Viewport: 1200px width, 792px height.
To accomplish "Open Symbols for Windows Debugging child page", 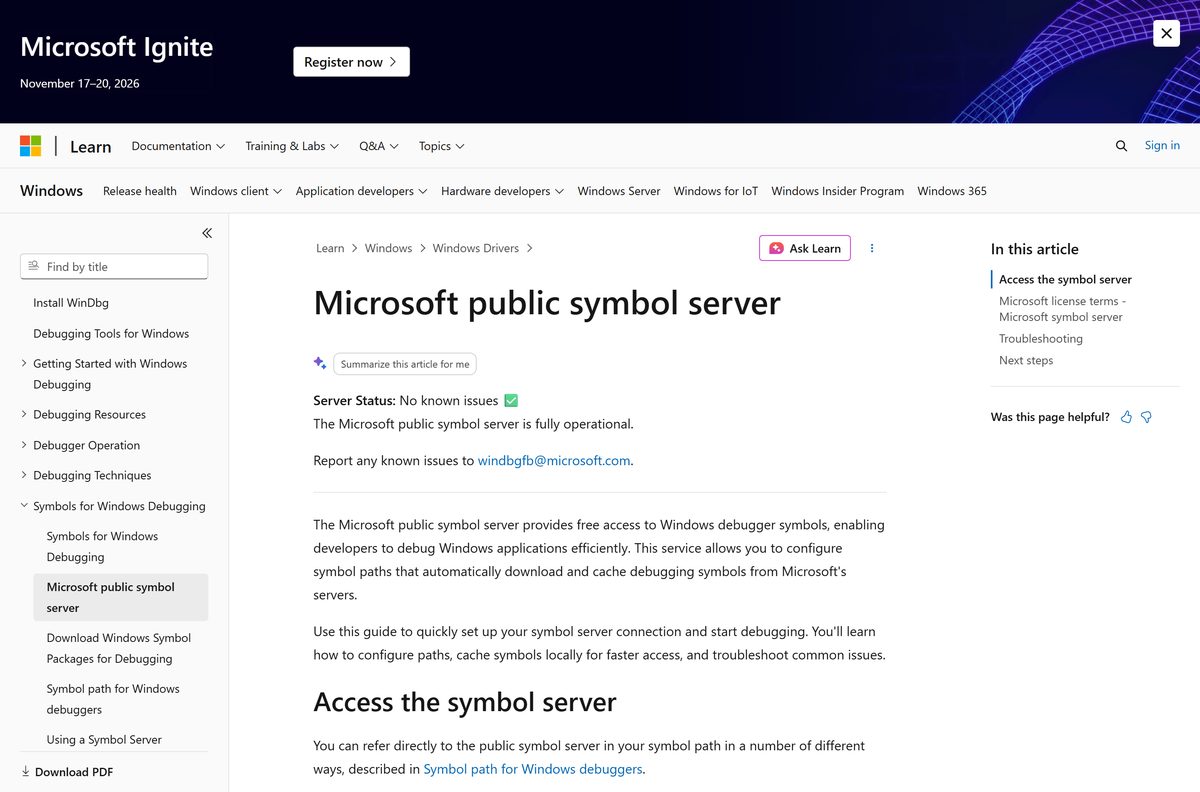I will coord(102,546).
